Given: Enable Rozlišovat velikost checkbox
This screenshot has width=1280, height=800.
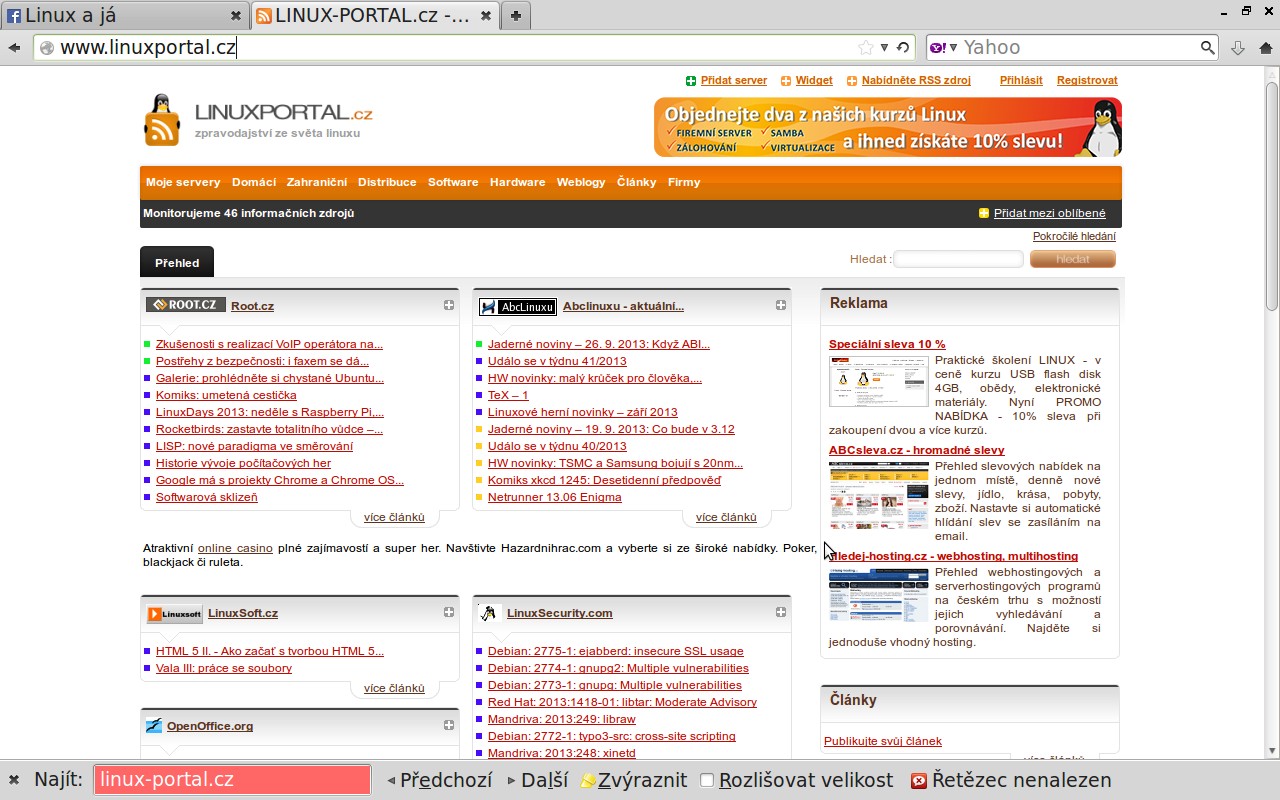Looking at the screenshot, I should click(707, 780).
